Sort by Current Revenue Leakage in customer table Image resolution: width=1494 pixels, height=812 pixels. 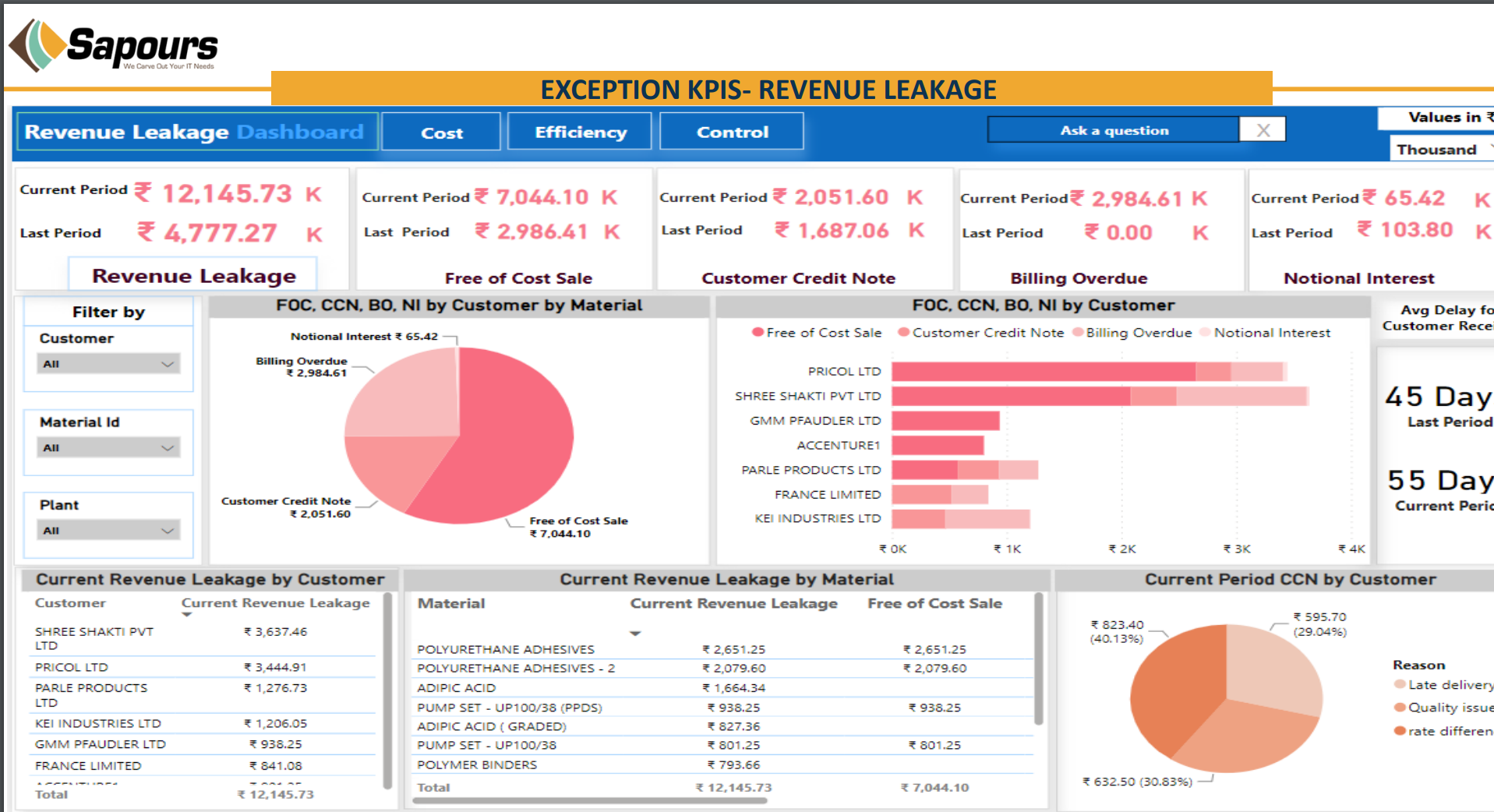(275, 603)
